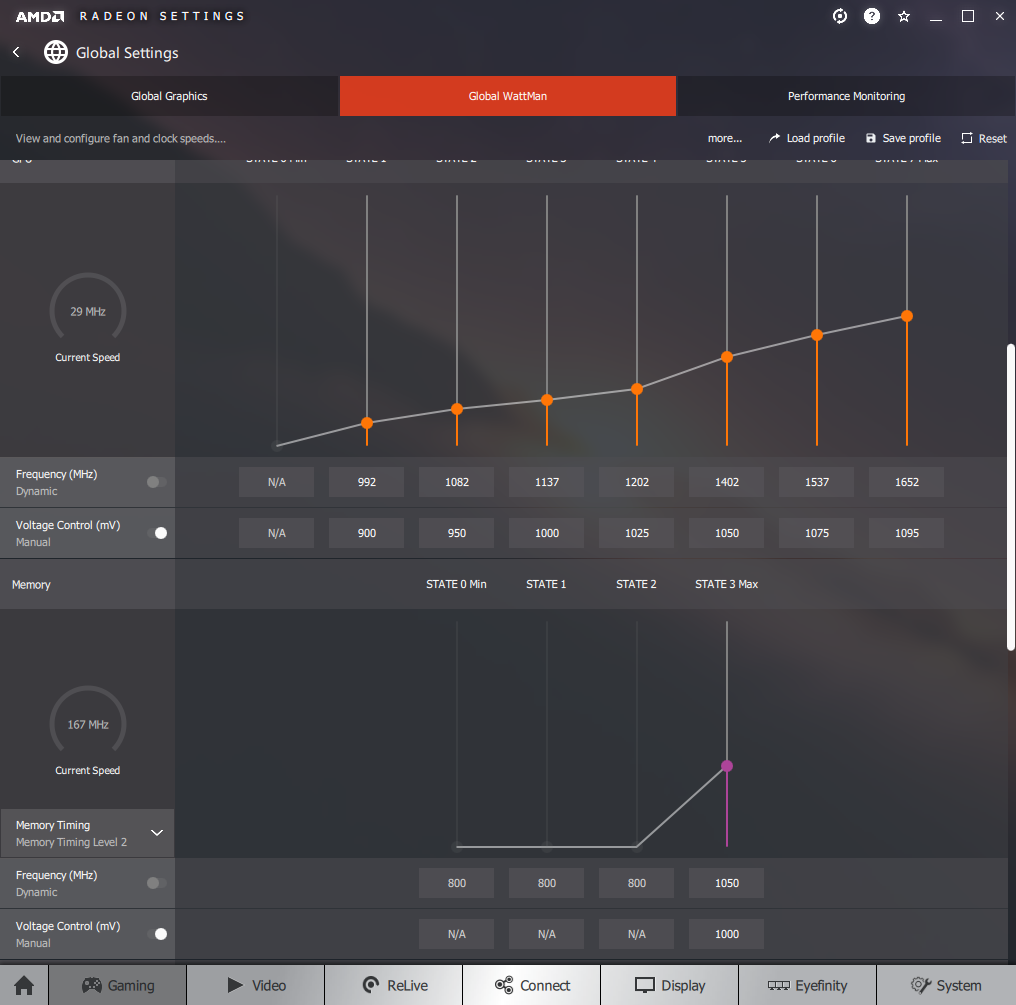This screenshot has height=1005, width=1016.
Task: Toggle Memory Voltage Control manual switch
Action: point(156,934)
